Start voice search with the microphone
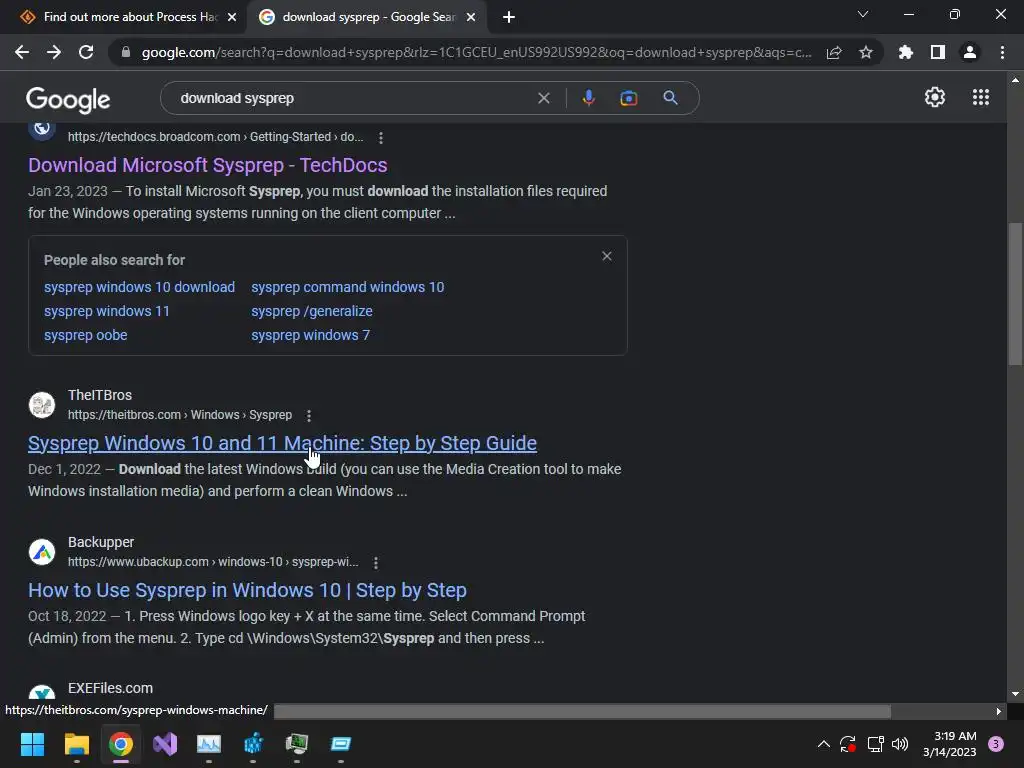The height and width of the screenshot is (768, 1024). (x=588, y=98)
